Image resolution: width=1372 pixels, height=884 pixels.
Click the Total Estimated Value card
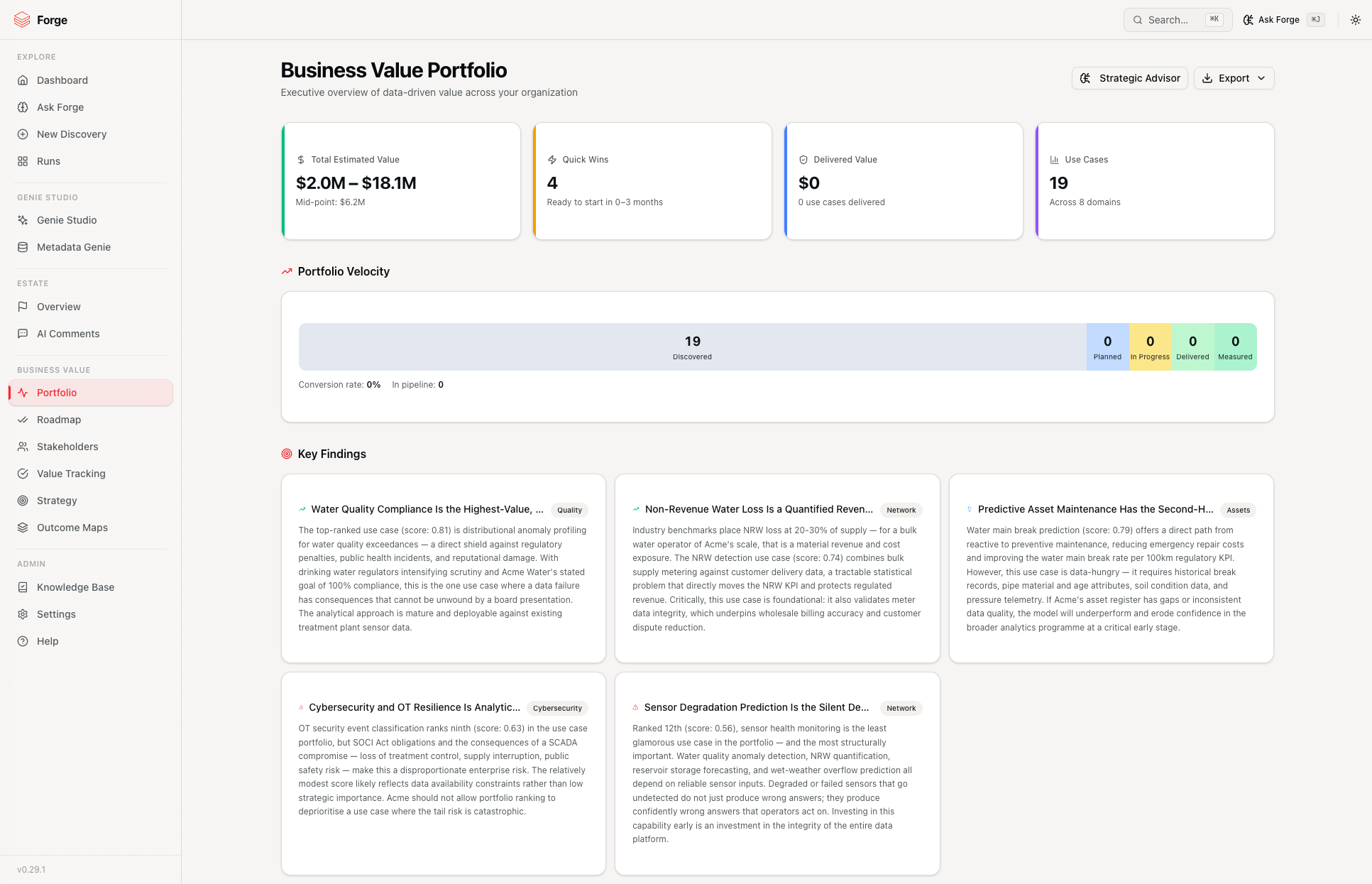pos(401,181)
